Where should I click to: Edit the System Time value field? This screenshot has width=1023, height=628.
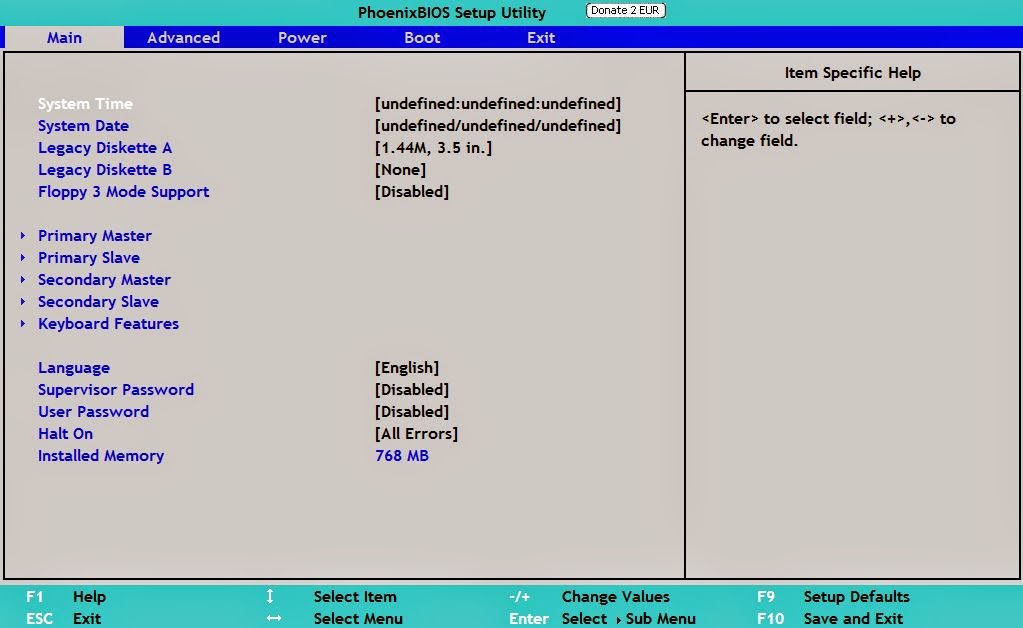(x=498, y=104)
